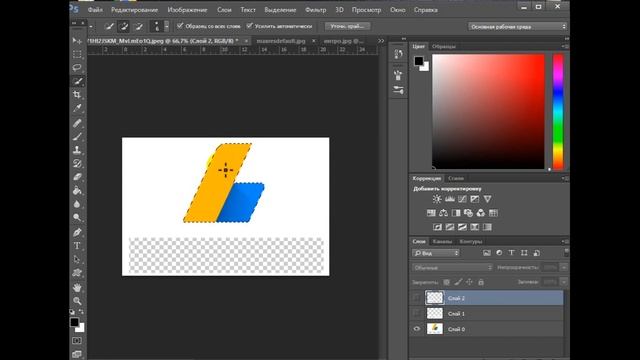
Task: Add a Color Balance adjustment
Action: tap(443, 213)
